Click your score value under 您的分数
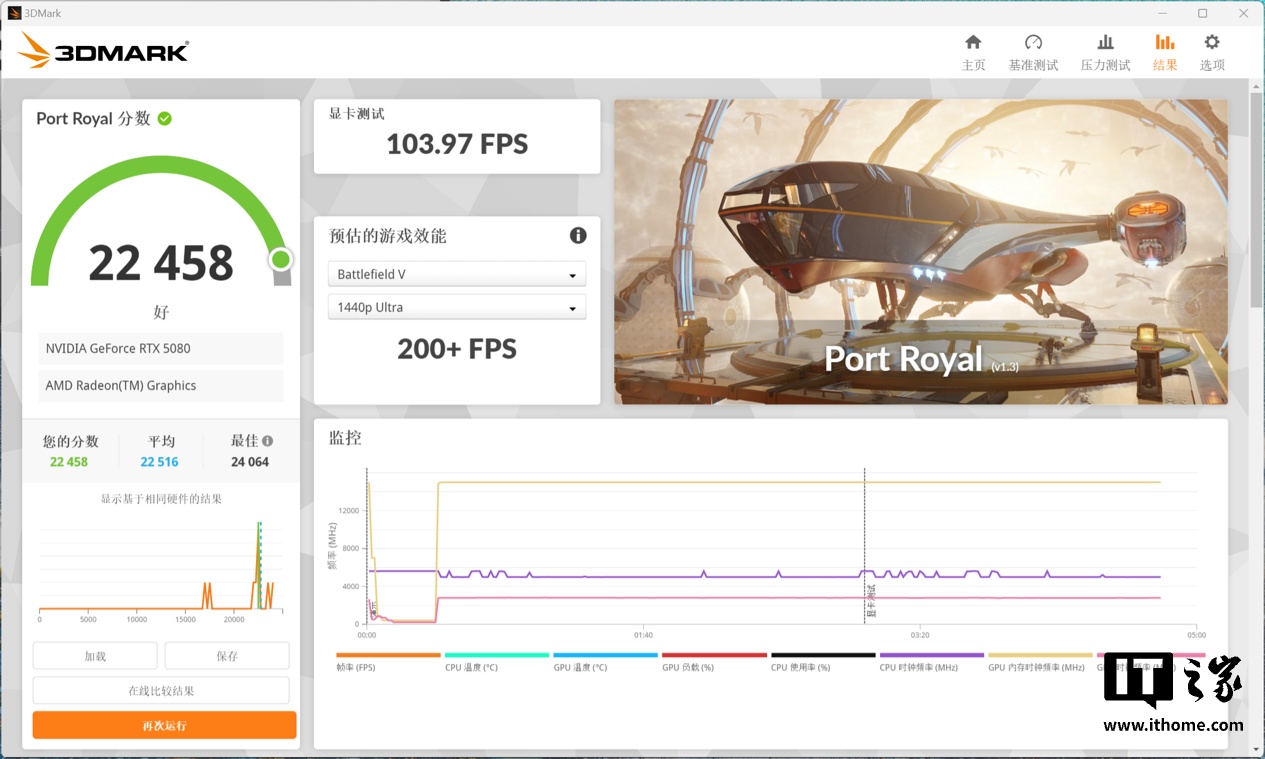 [69, 462]
